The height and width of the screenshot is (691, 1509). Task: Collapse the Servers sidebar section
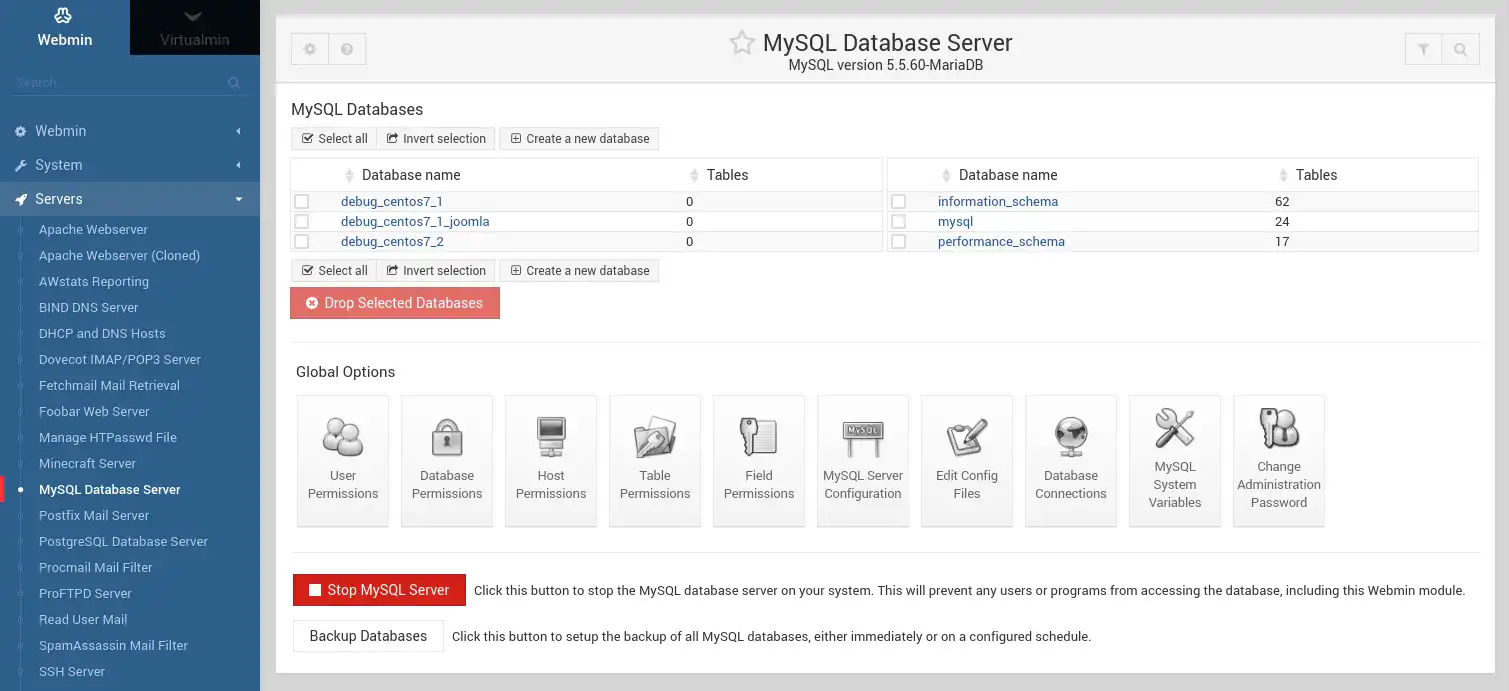[x=130, y=199]
